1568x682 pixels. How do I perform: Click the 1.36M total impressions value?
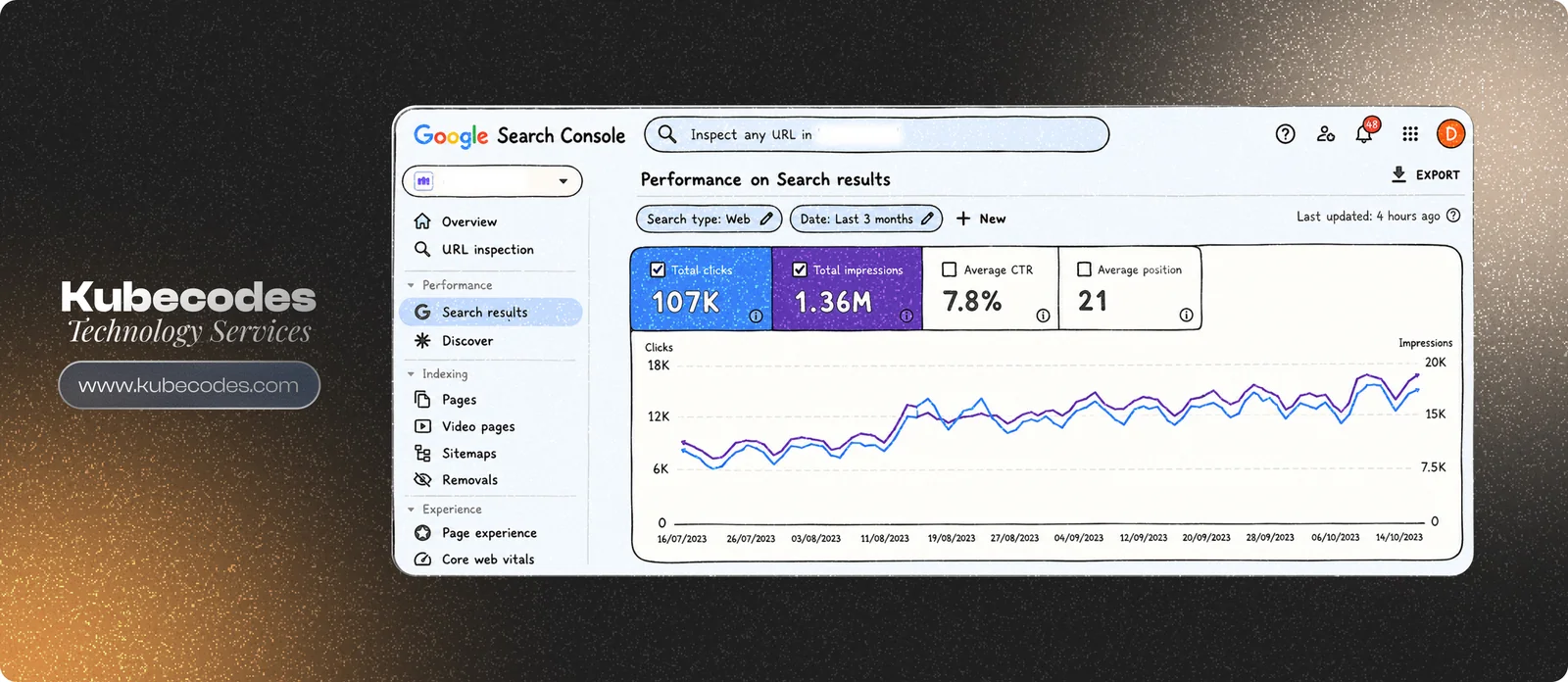point(833,302)
